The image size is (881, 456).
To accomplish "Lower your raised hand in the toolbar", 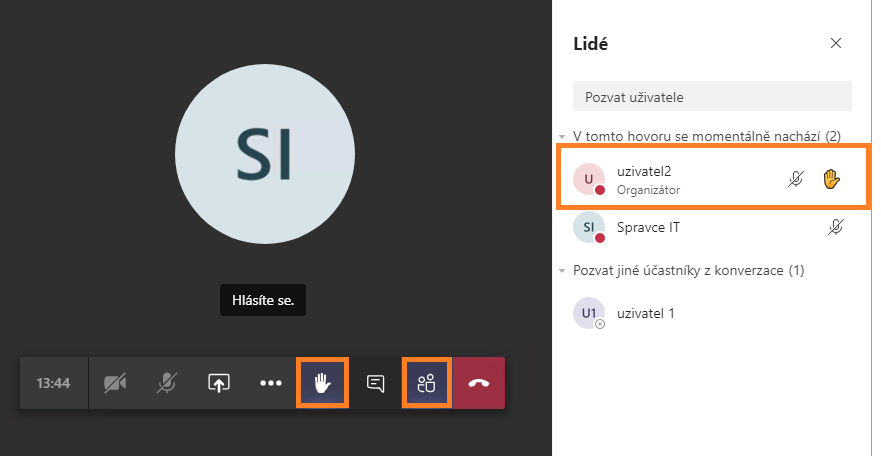I will (x=323, y=383).
